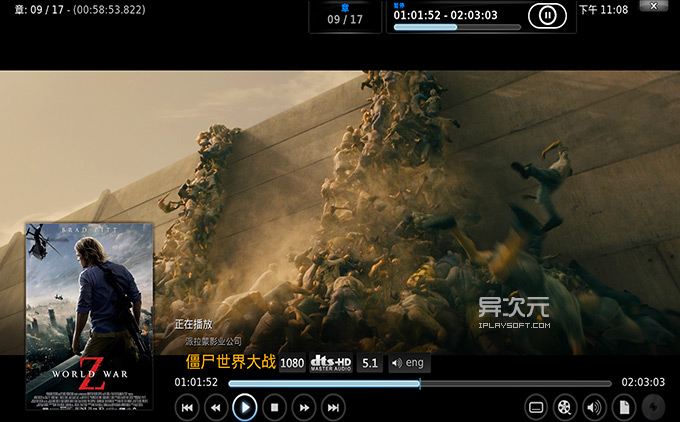
Task: Click the yellow movie title 僵尸世界大战
Action: coord(231,362)
